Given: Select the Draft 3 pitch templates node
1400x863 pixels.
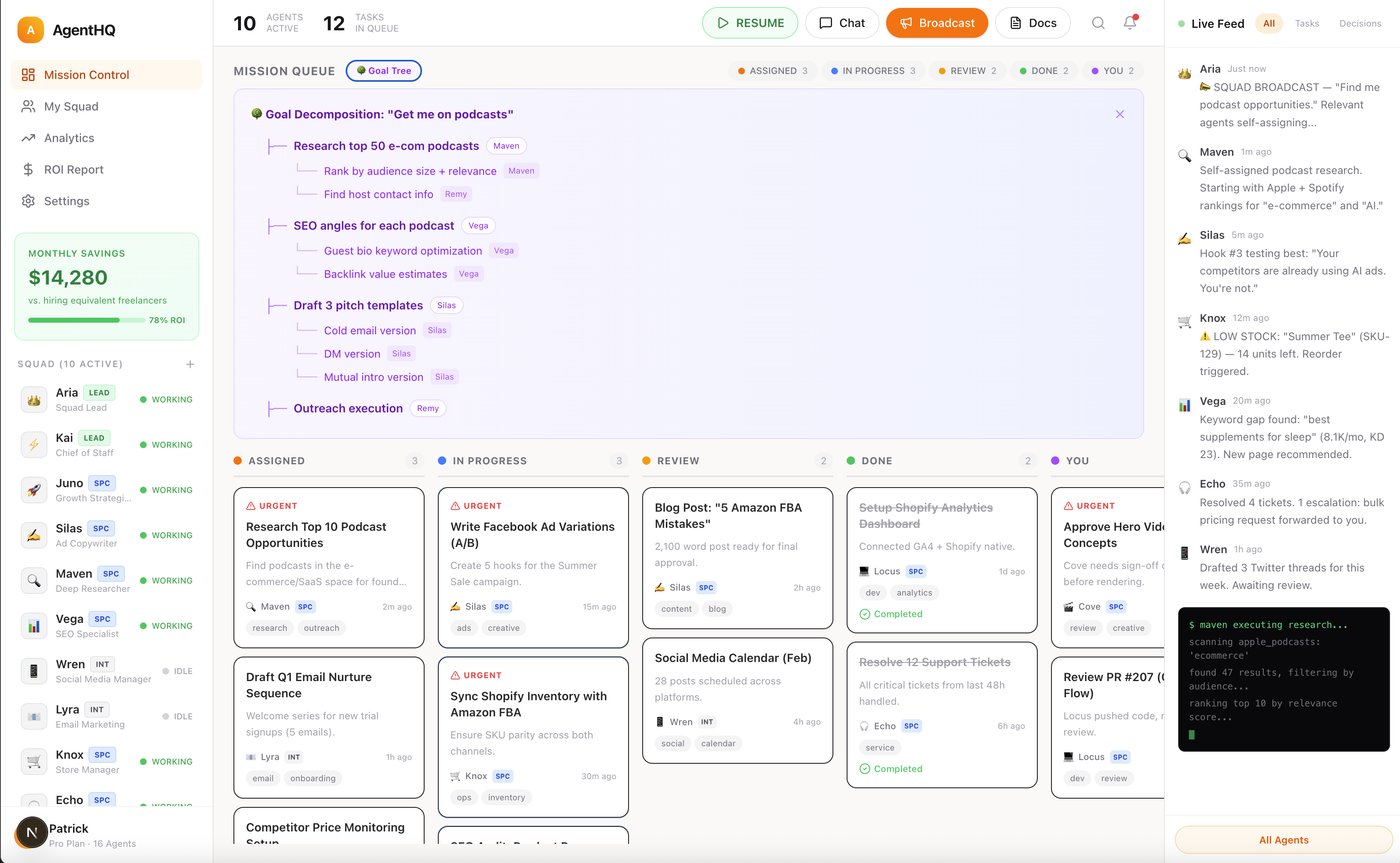Looking at the screenshot, I should [358, 305].
